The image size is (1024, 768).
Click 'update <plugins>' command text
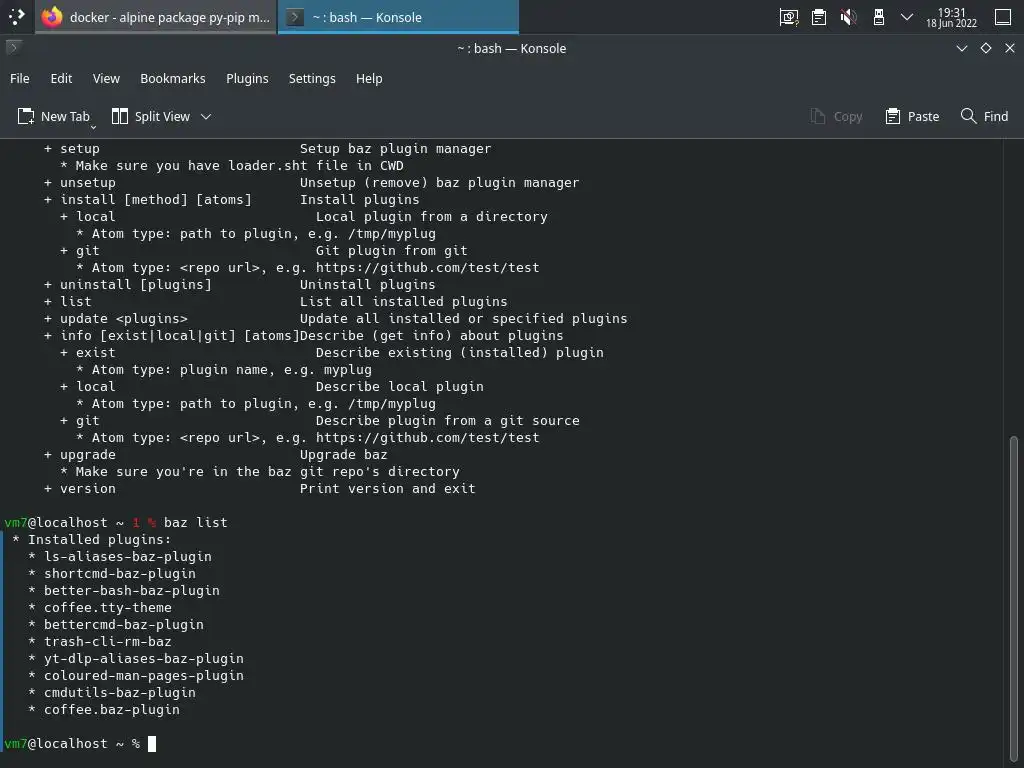tap(124, 319)
